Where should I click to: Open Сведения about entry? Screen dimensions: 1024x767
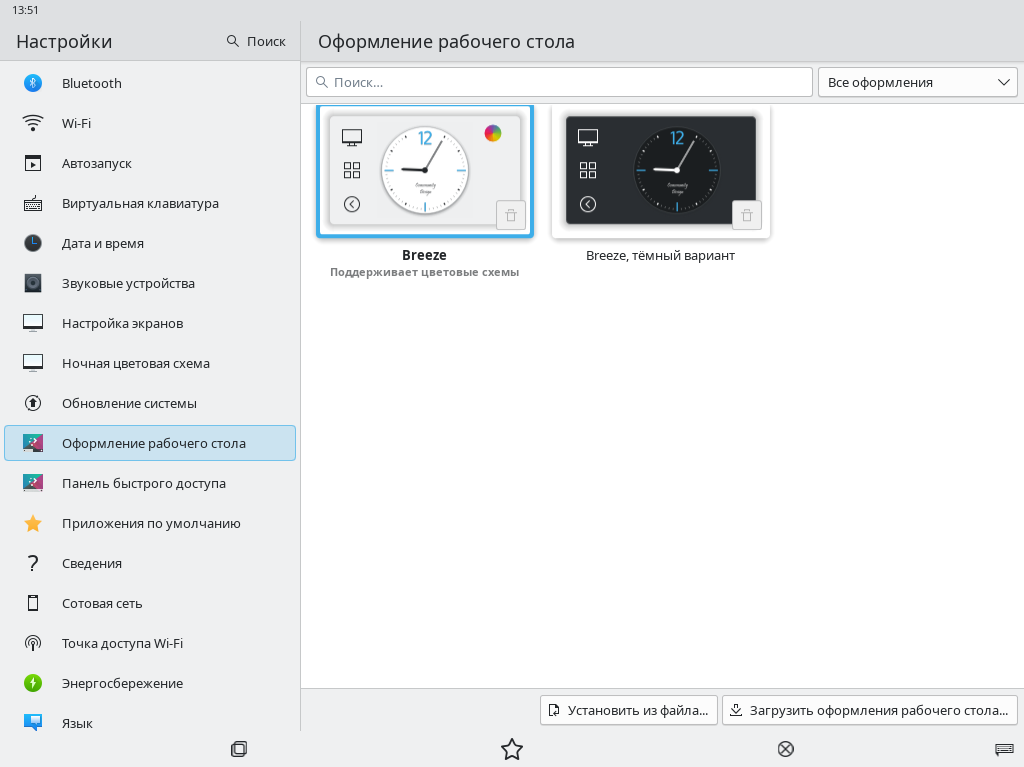(150, 563)
